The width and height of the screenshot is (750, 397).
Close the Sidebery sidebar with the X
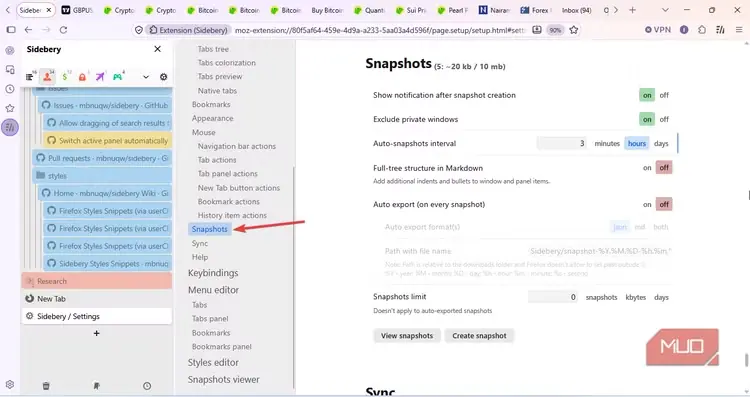click(157, 49)
